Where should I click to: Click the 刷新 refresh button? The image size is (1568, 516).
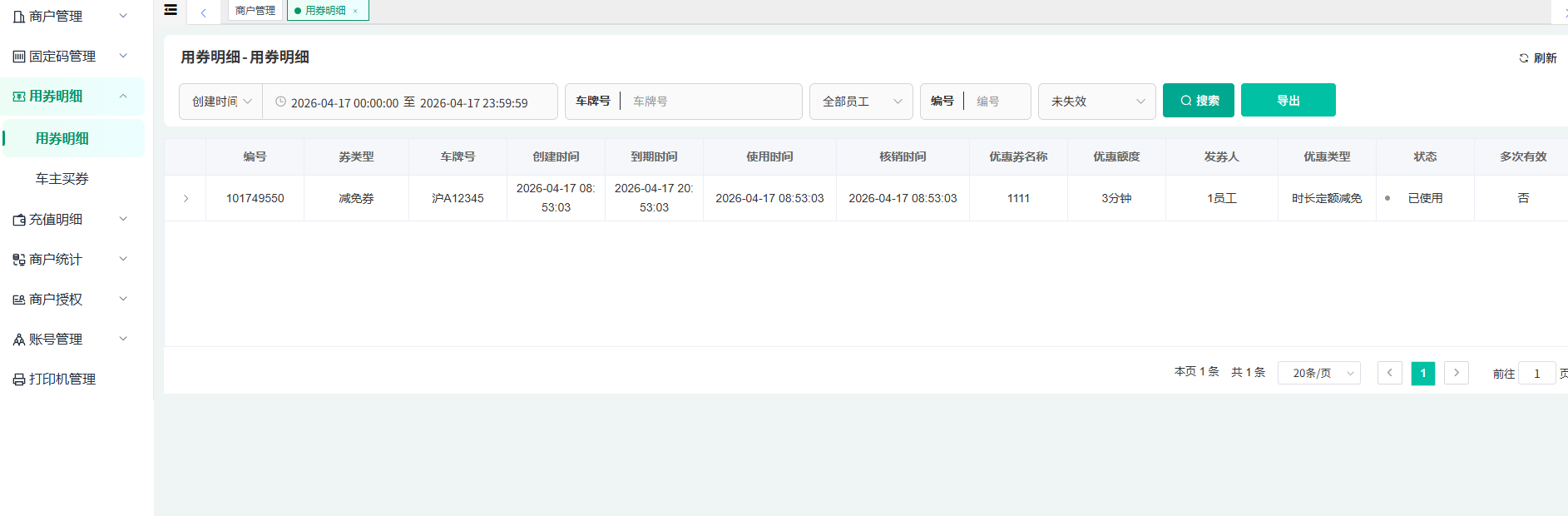tap(1537, 58)
